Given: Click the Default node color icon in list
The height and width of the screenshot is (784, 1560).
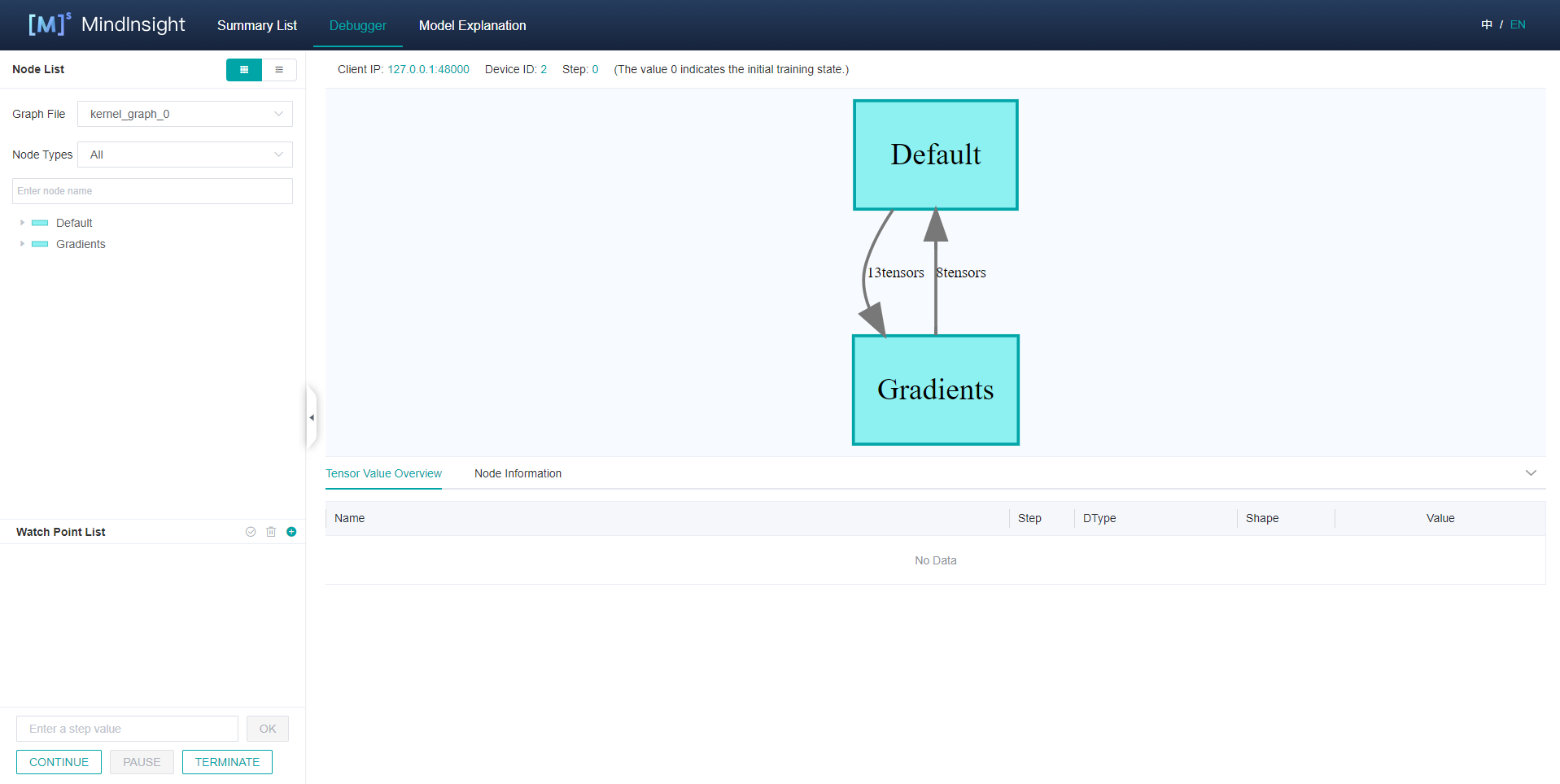Looking at the screenshot, I should tap(40, 223).
